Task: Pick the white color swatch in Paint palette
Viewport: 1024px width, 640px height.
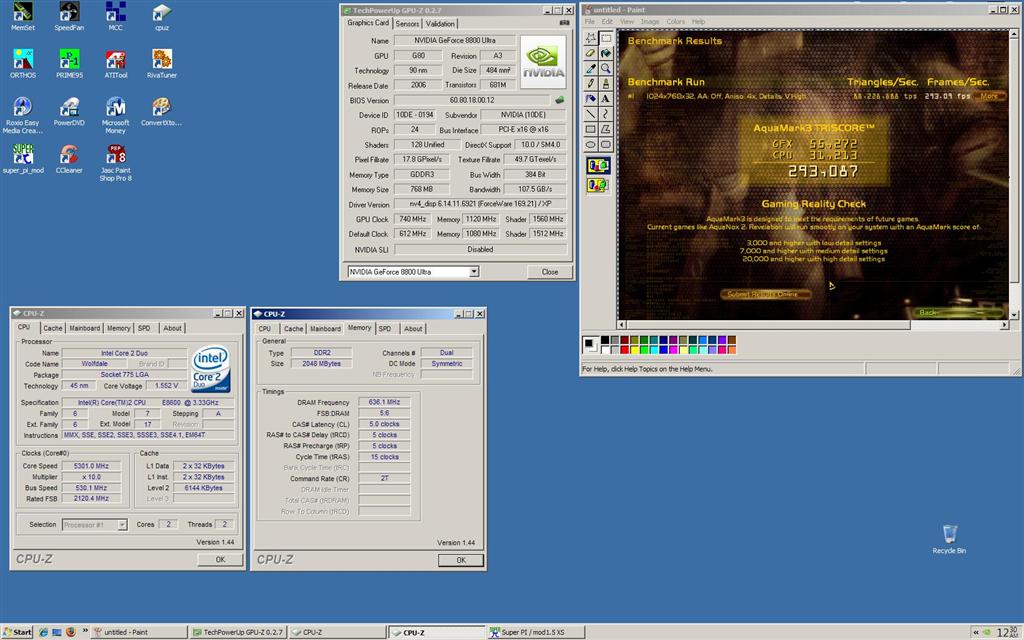Action: 605,349
